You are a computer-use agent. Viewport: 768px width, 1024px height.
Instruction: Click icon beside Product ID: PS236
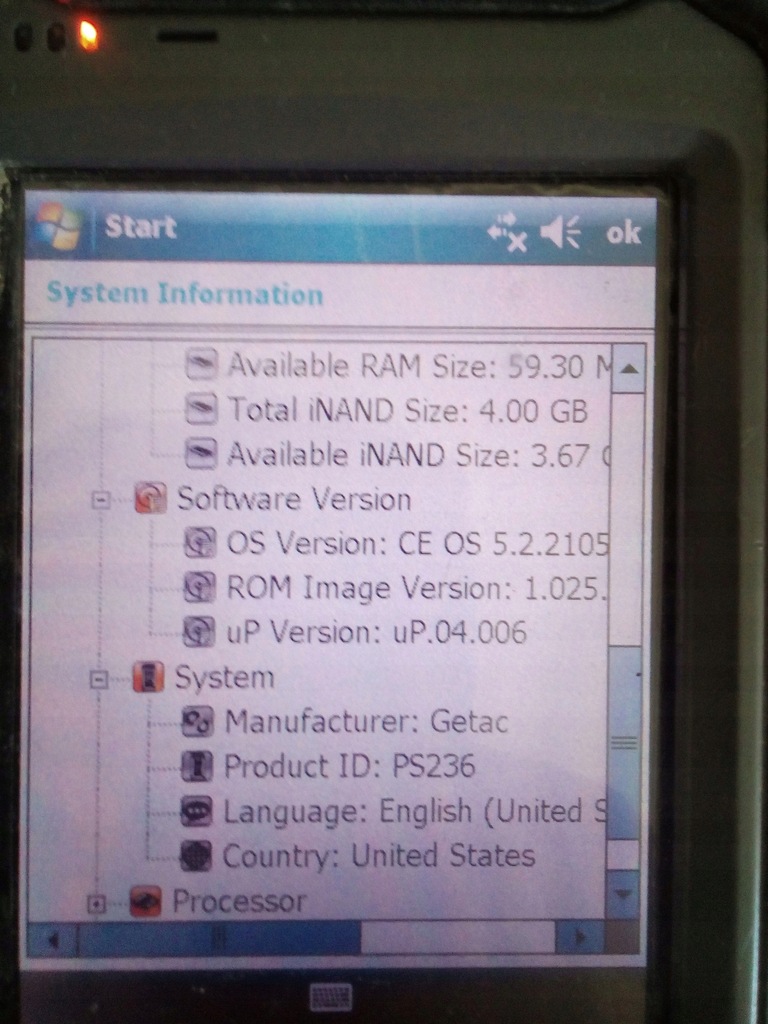pos(197,766)
